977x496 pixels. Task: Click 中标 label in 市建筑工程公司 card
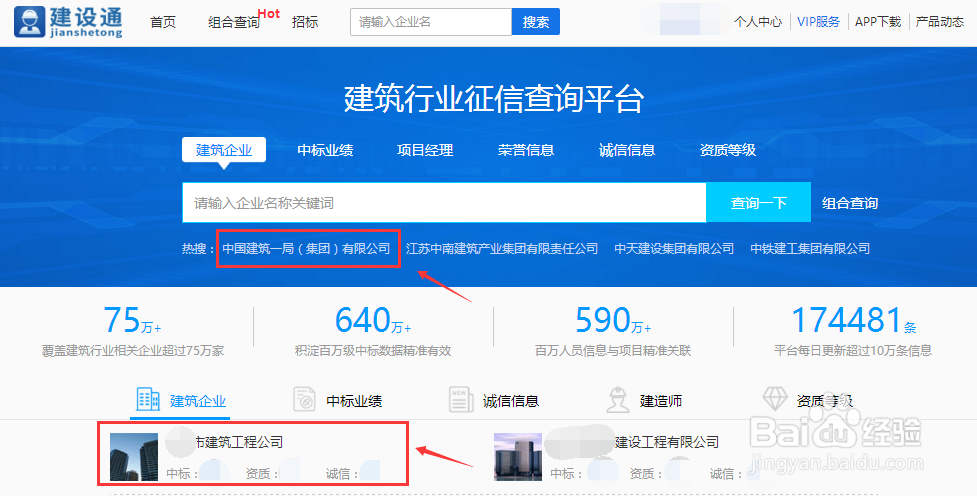point(183,474)
